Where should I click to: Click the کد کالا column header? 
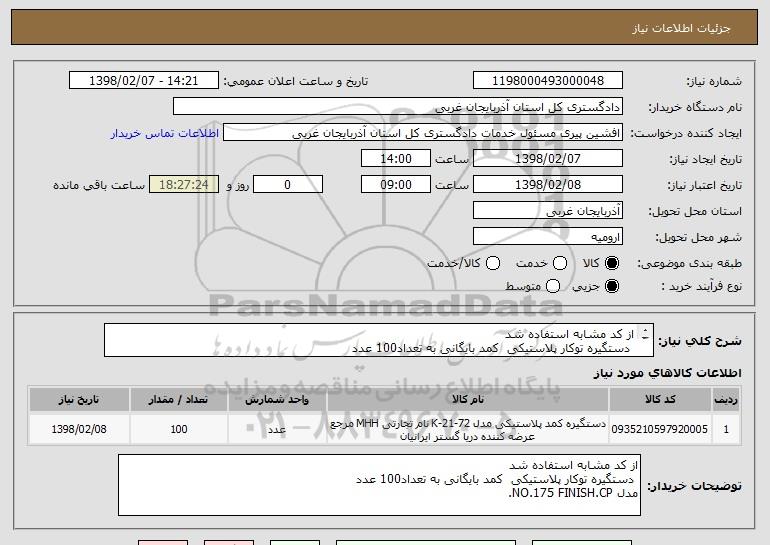click(660, 400)
